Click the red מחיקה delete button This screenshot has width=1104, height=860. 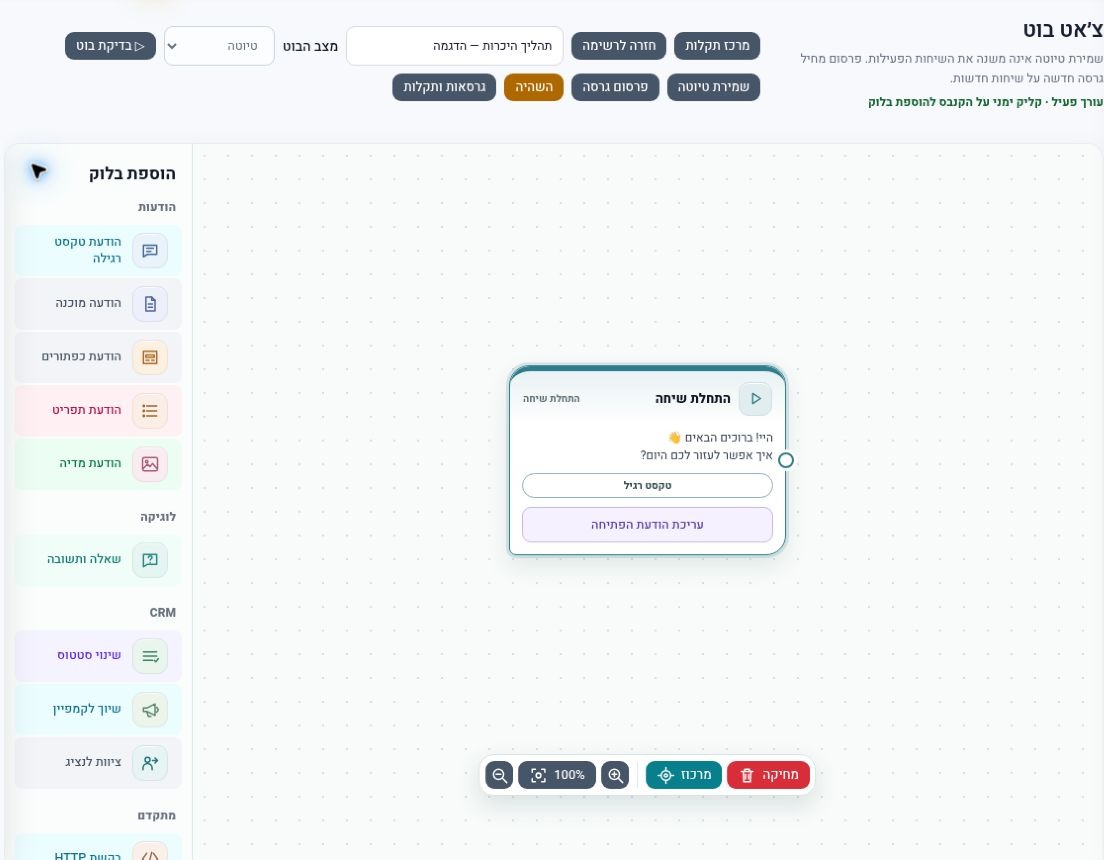(x=768, y=775)
